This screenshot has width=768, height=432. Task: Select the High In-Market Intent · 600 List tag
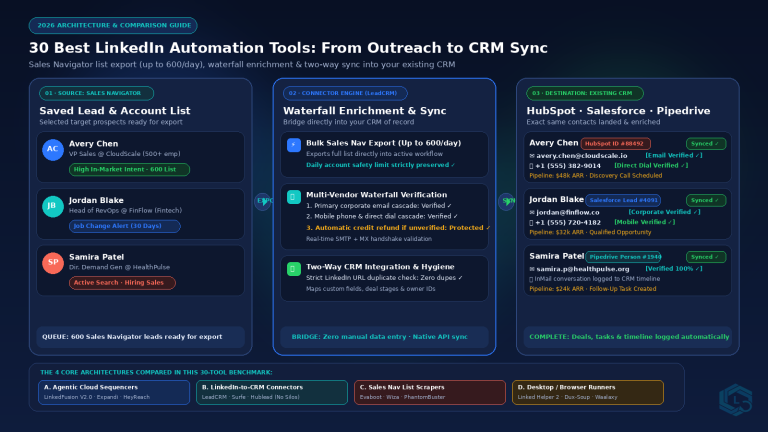(129, 169)
